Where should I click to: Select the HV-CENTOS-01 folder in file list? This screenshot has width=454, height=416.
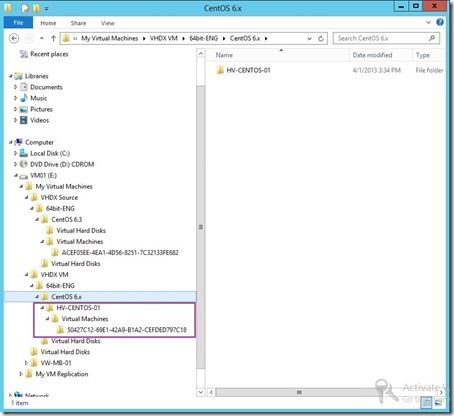pos(248,70)
